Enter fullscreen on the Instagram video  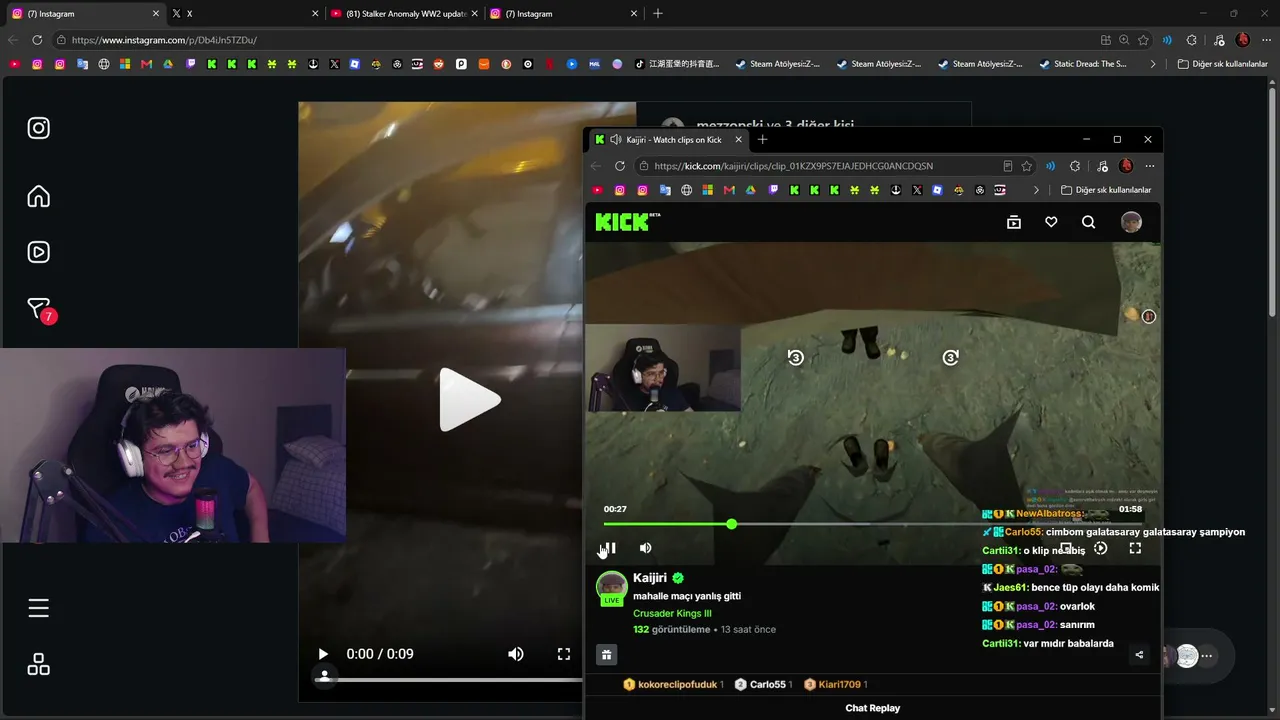pos(564,654)
